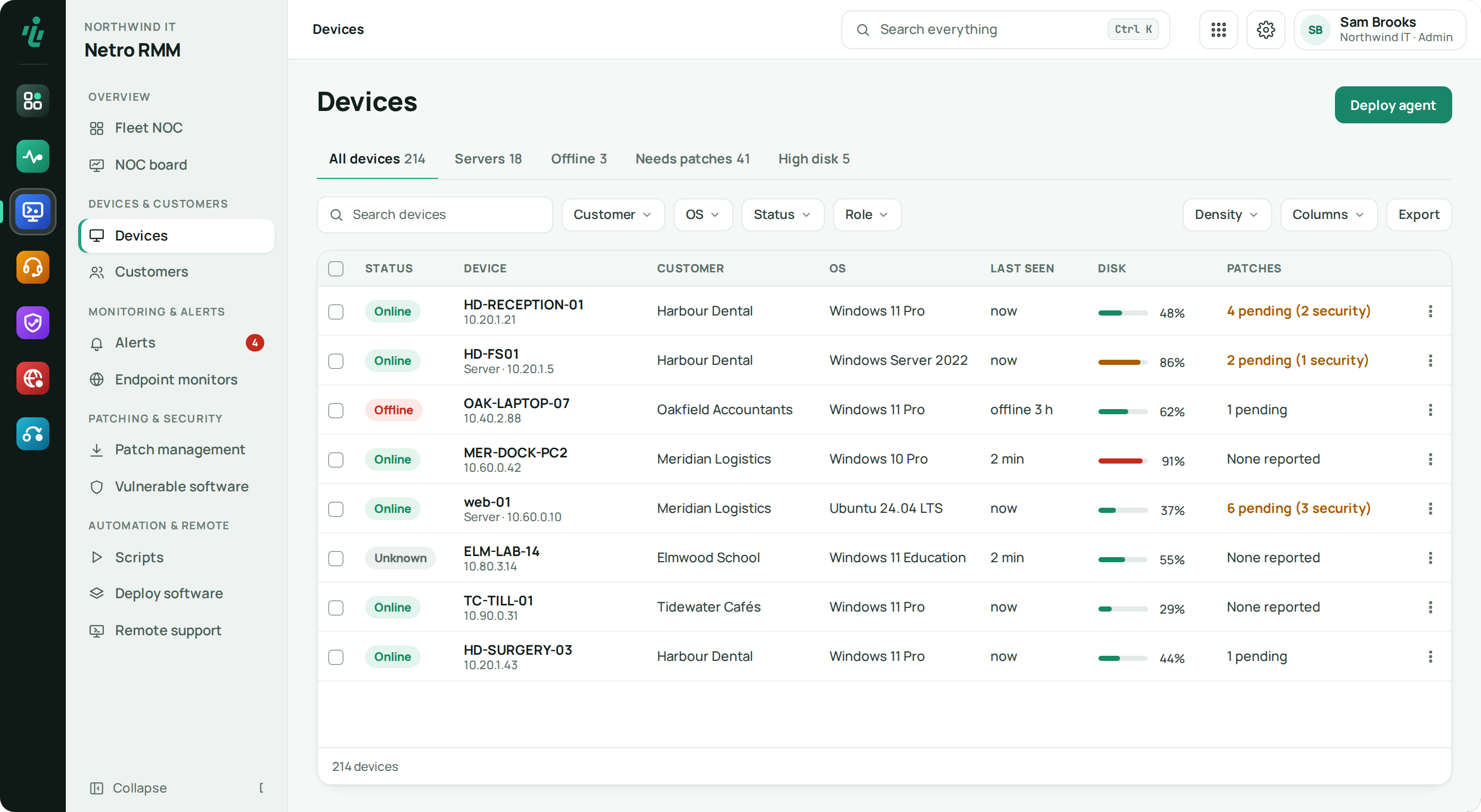Expand the OS filter dropdown
This screenshot has width=1481, height=812.
coord(702,214)
